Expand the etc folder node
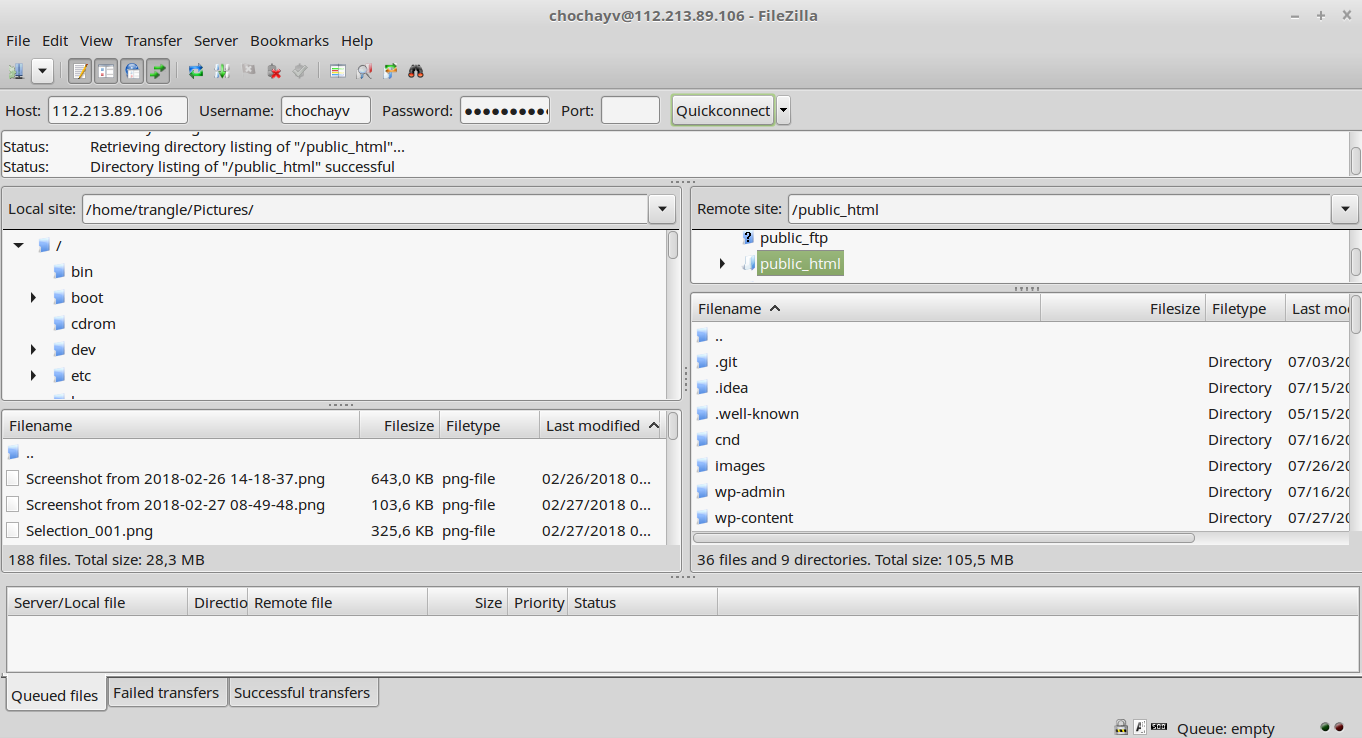Image resolution: width=1362 pixels, height=738 pixels. tap(33, 375)
